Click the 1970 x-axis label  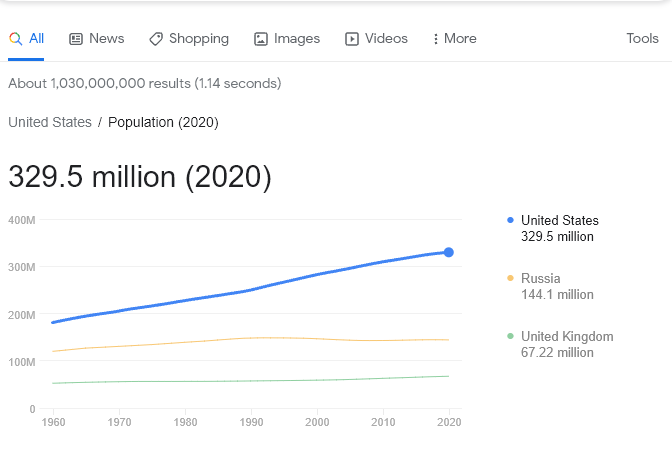pos(120,422)
